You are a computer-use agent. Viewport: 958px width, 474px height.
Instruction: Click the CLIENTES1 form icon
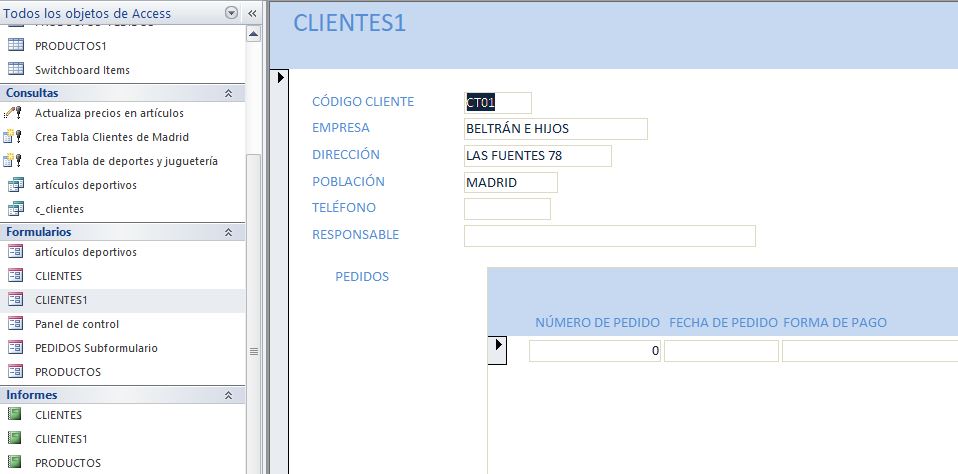[x=16, y=299]
